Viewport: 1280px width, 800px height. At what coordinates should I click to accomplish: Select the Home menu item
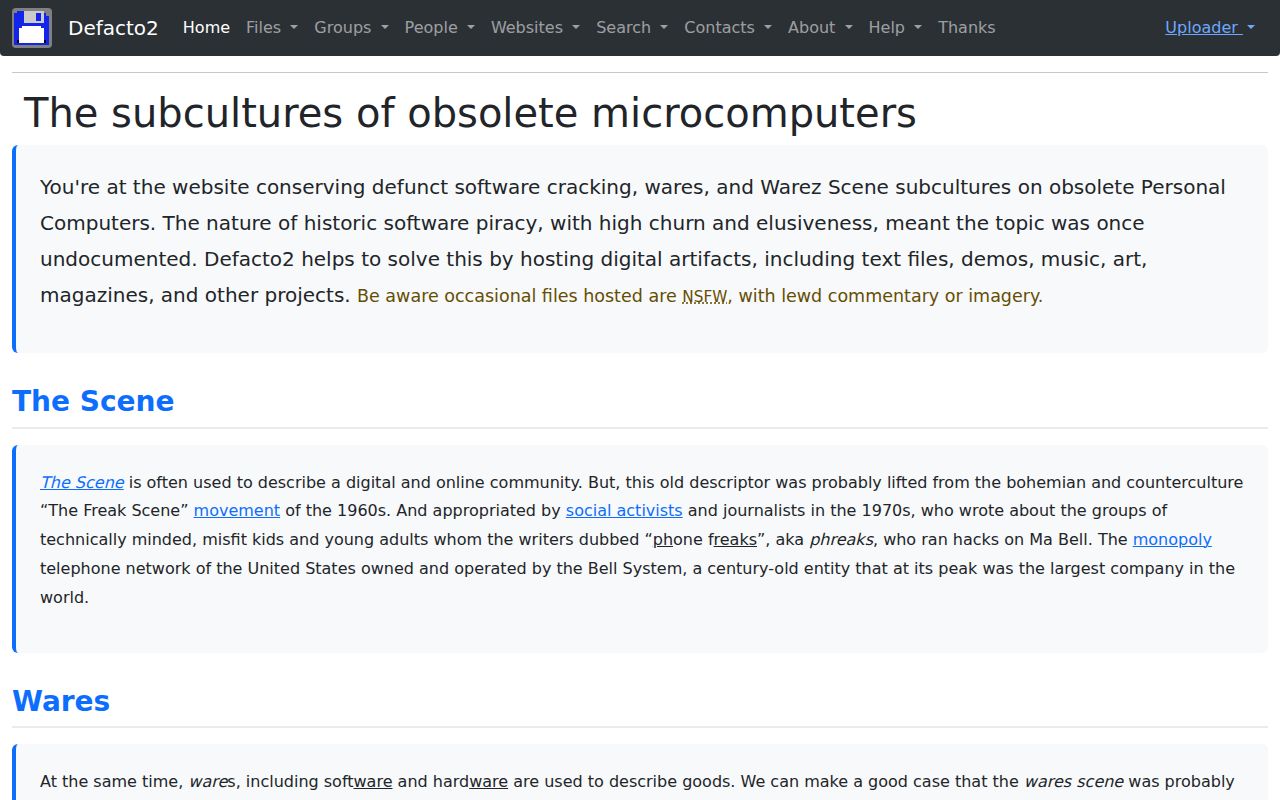(x=206, y=27)
